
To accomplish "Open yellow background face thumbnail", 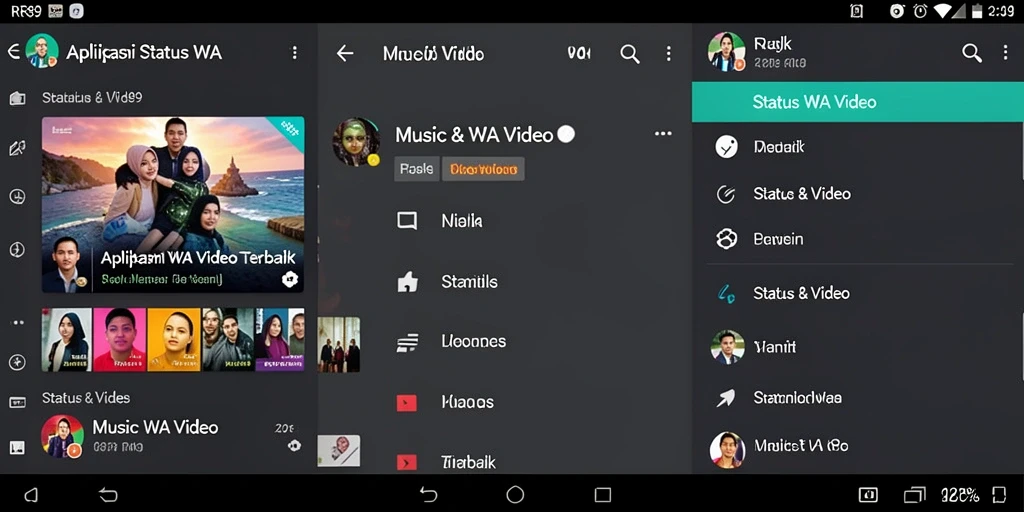I will [x=174, y=340].
